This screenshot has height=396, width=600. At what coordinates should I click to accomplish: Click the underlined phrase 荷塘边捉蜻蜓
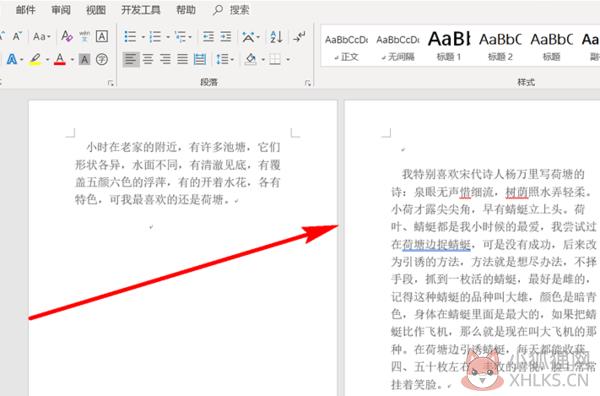tap(436, 244)
